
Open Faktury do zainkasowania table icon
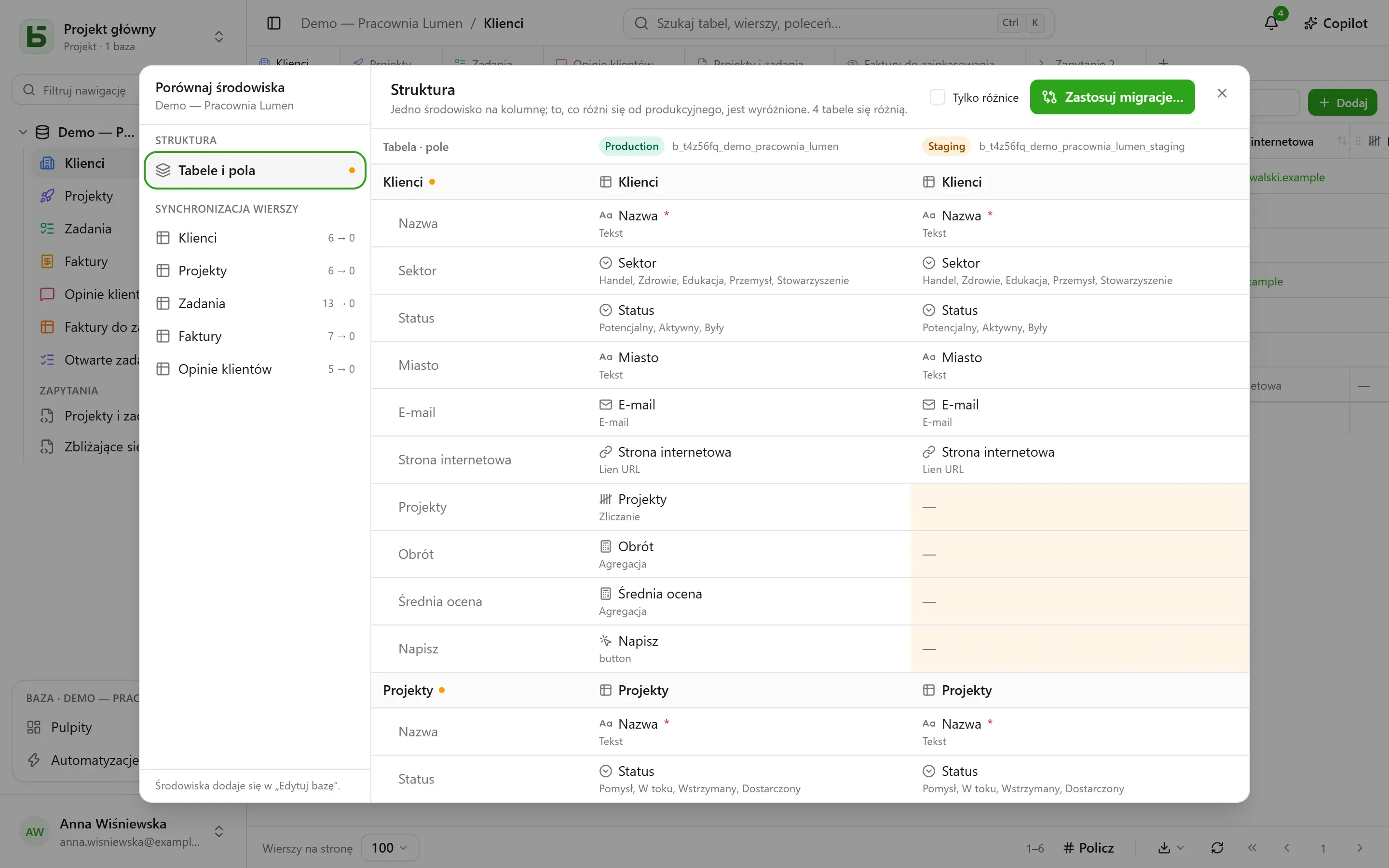[47, 326]
